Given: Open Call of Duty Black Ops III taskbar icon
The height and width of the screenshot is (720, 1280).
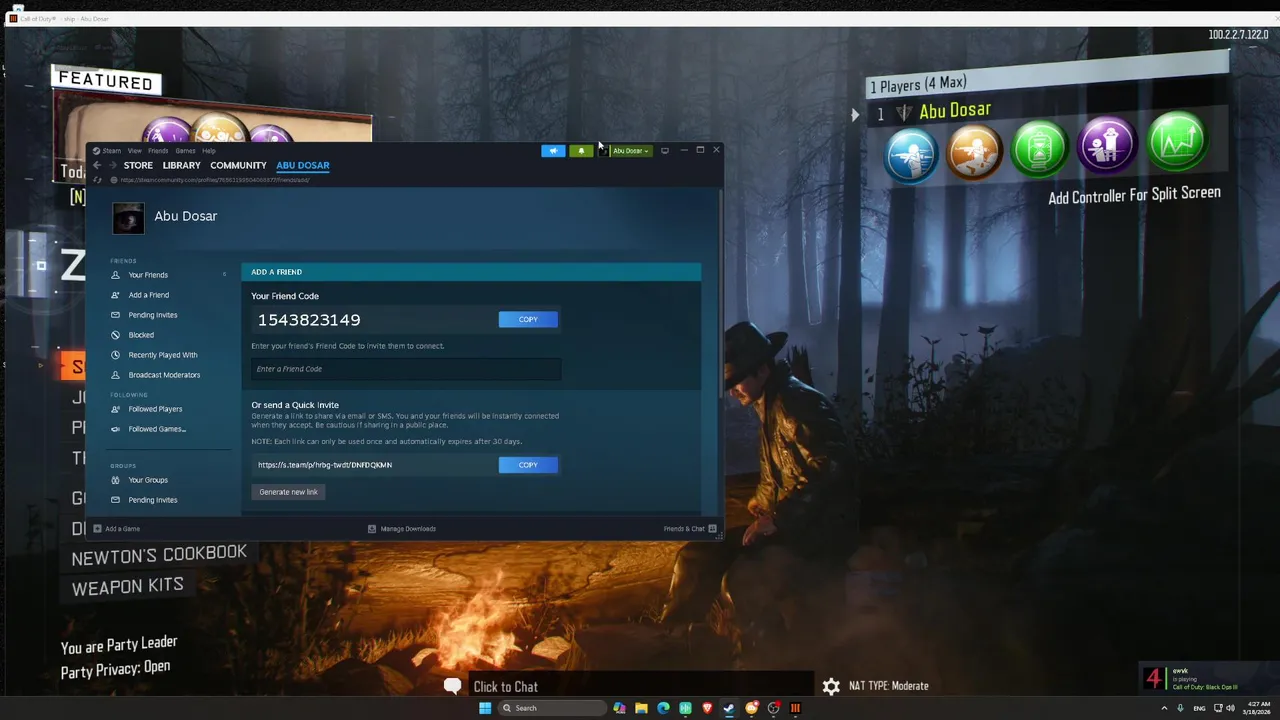Looking at the screenshot, I should (x=795, y=708).
